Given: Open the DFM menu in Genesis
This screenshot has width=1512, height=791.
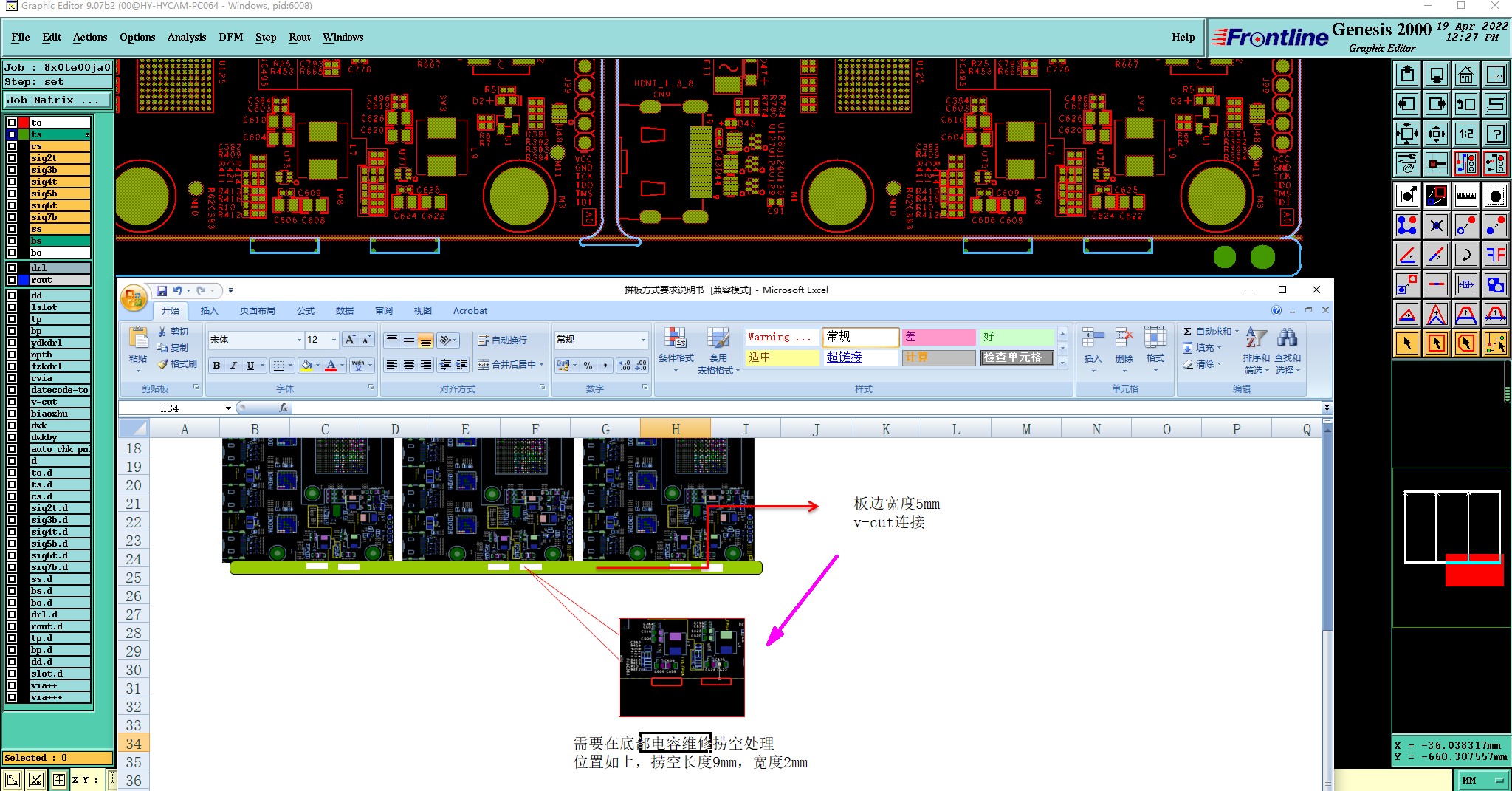Looking at the screenshot, I should click(230, 37).
